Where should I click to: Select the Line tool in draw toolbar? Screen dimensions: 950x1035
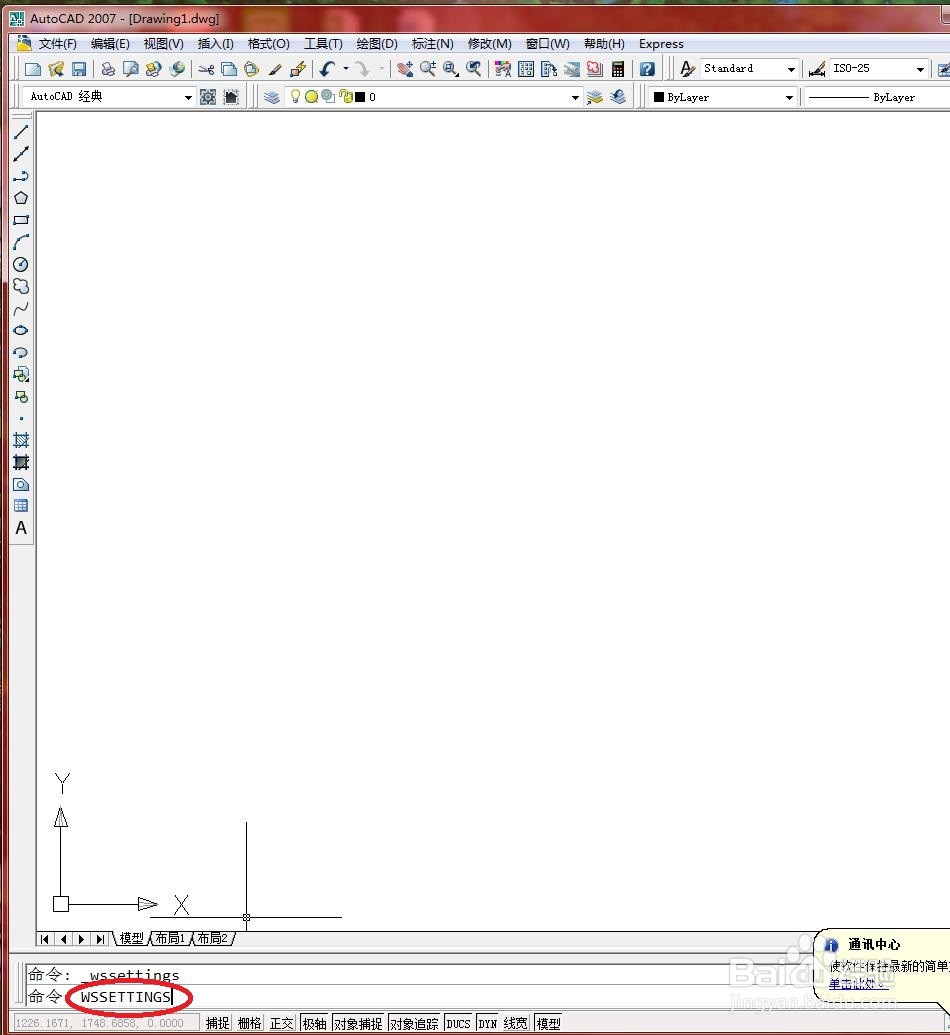click(21, 132)
